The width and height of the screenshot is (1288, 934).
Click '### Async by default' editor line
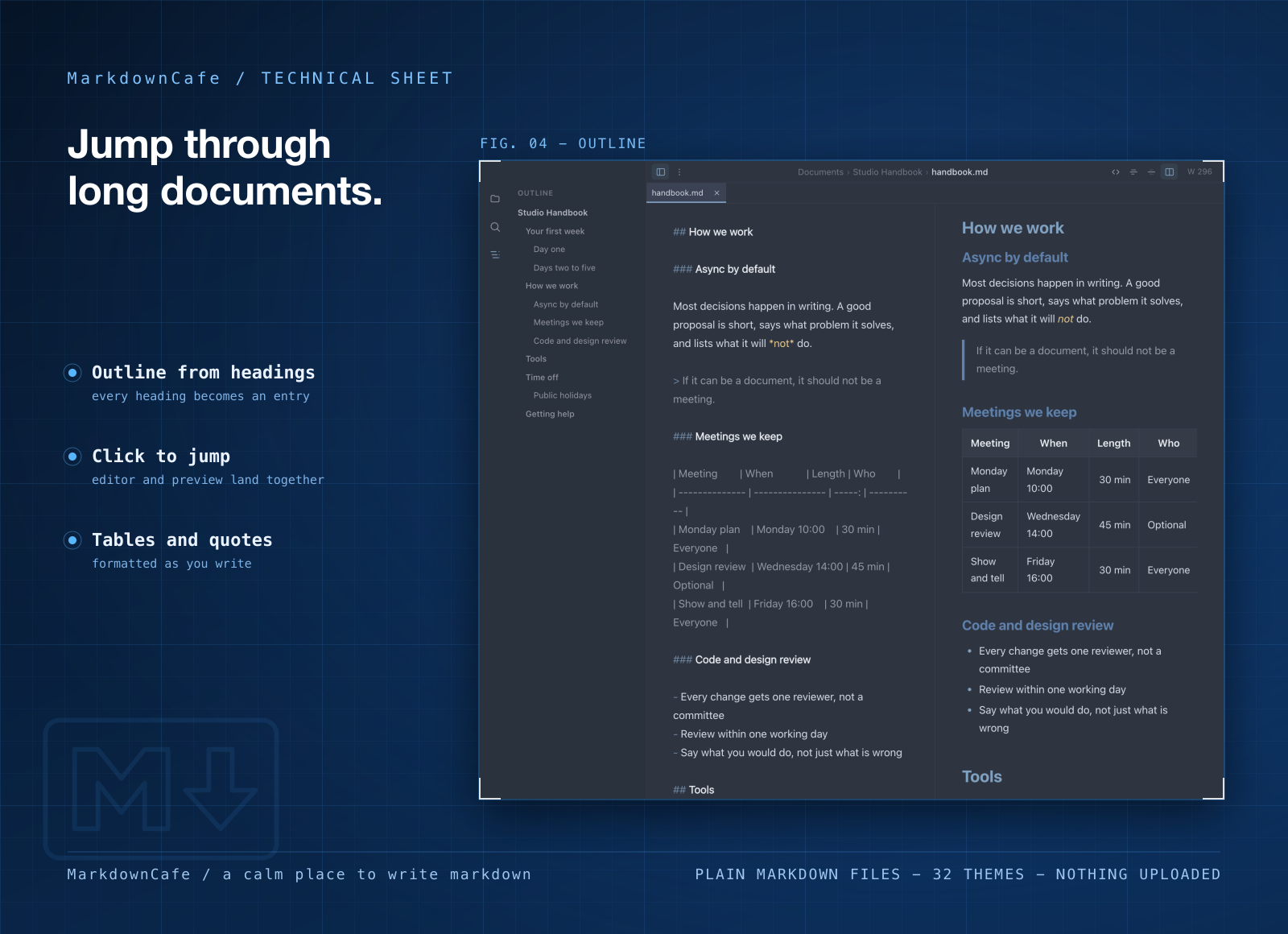(724, 269)
